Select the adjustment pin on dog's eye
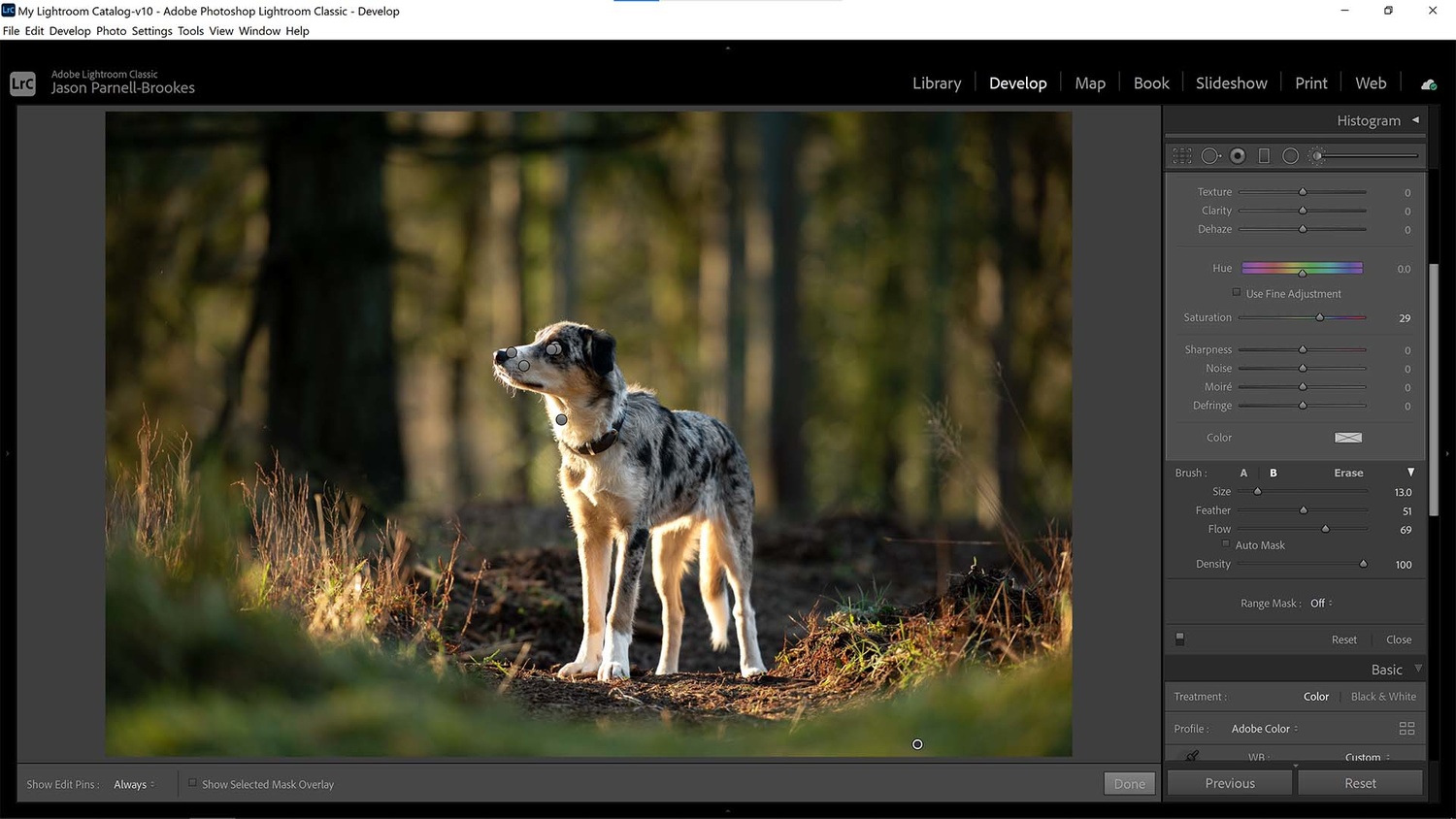 click(x=551, y=348)
